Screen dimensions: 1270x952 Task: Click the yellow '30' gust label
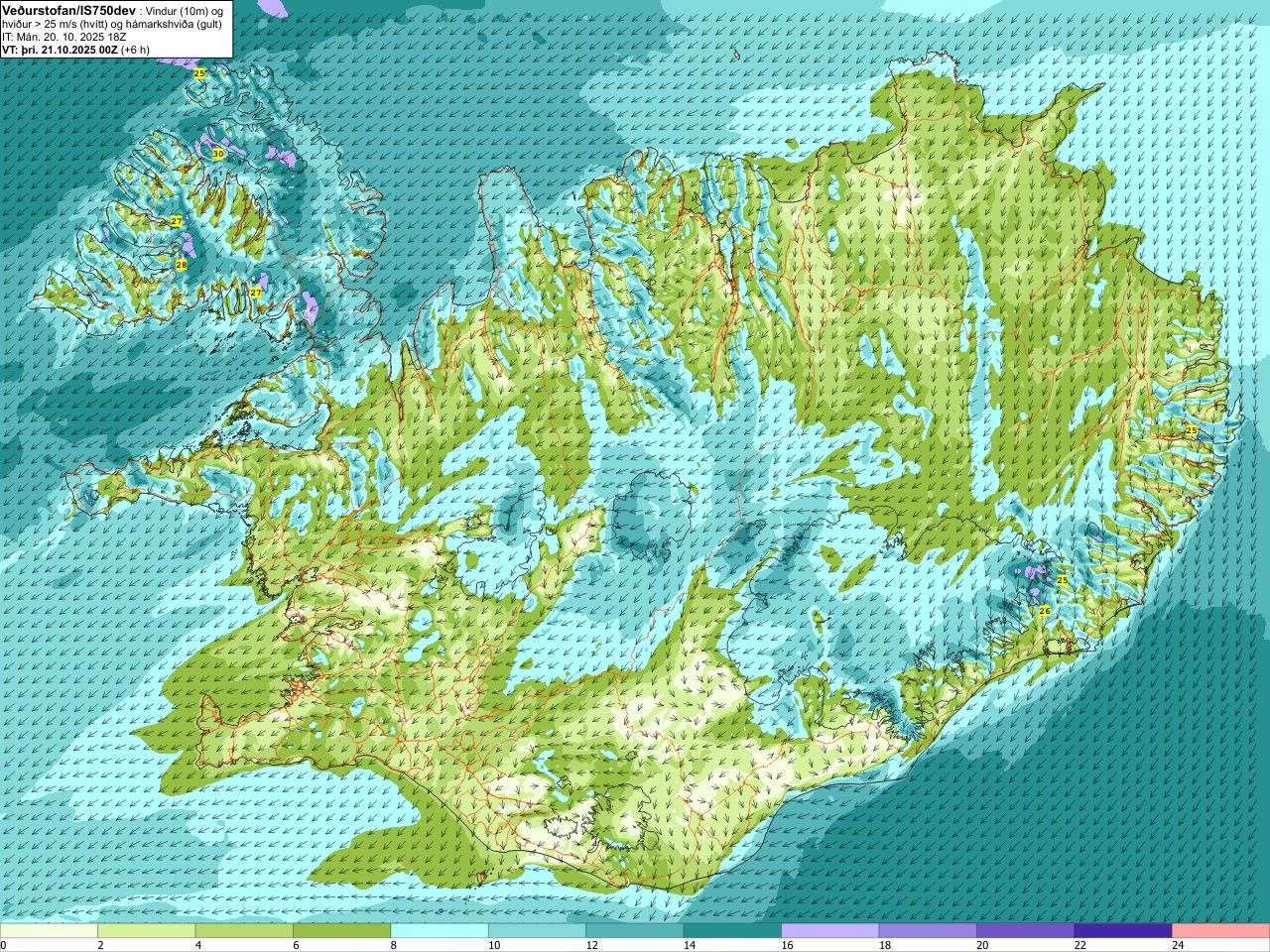[x=218, y=154]
